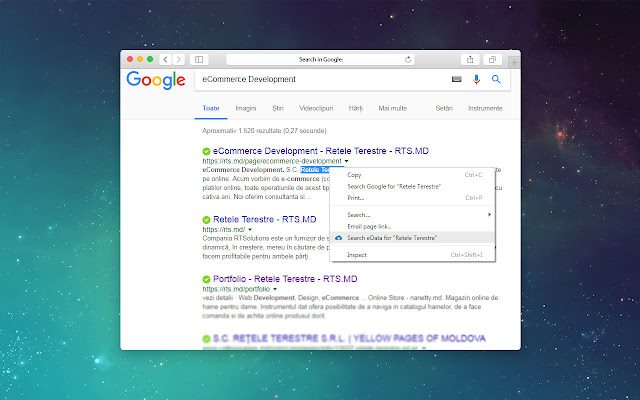This screenshot has height=400, width=640.
Task: Open the Portfolio - Retele Terestre result link
Action: [x=286, y=279]
